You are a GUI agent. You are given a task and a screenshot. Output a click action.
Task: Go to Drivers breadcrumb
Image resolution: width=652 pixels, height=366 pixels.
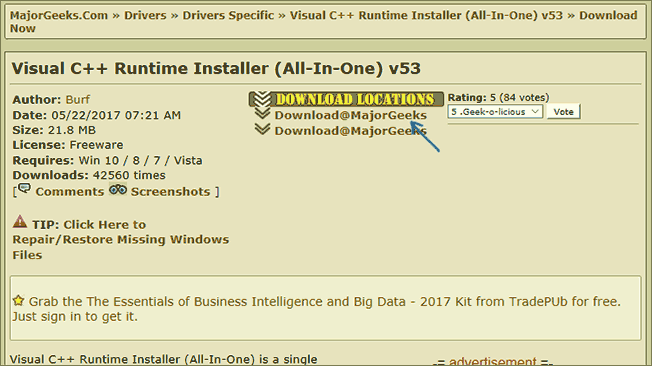(x=145, y=15)
